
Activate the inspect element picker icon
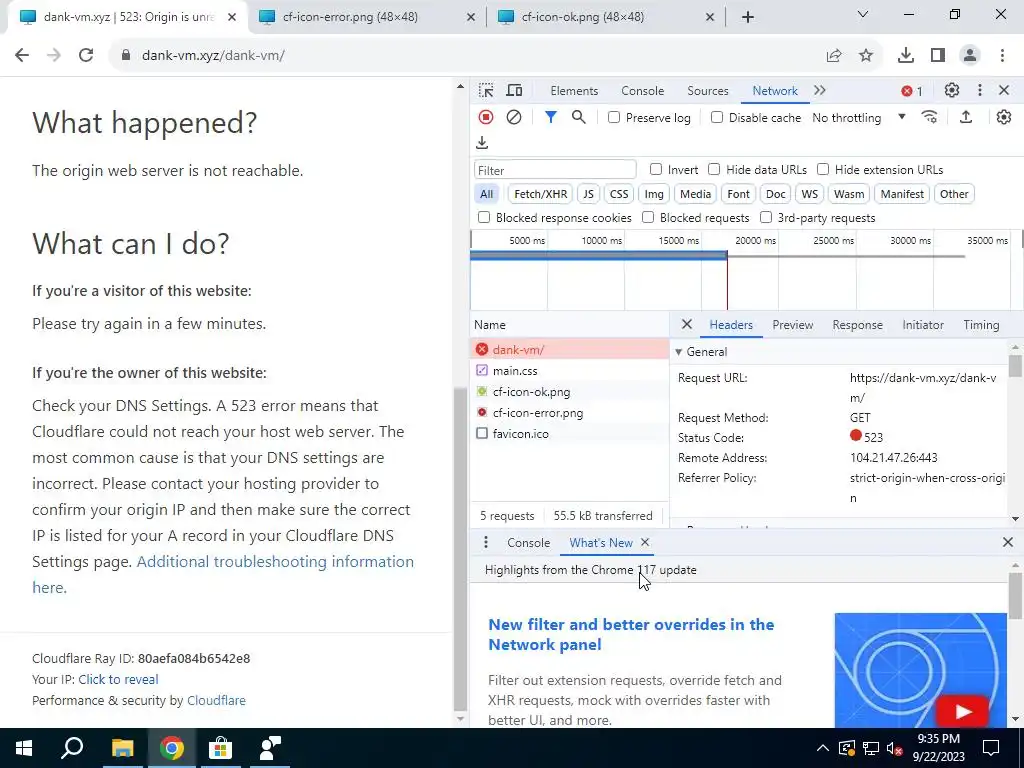[486, 91]
